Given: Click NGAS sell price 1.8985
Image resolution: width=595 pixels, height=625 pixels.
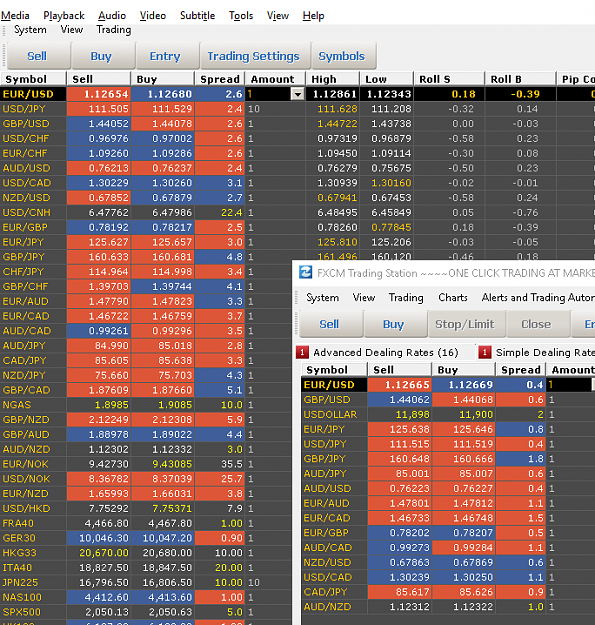Looking at the screenshot, I should pyautogui.click(x=98, y=405).
